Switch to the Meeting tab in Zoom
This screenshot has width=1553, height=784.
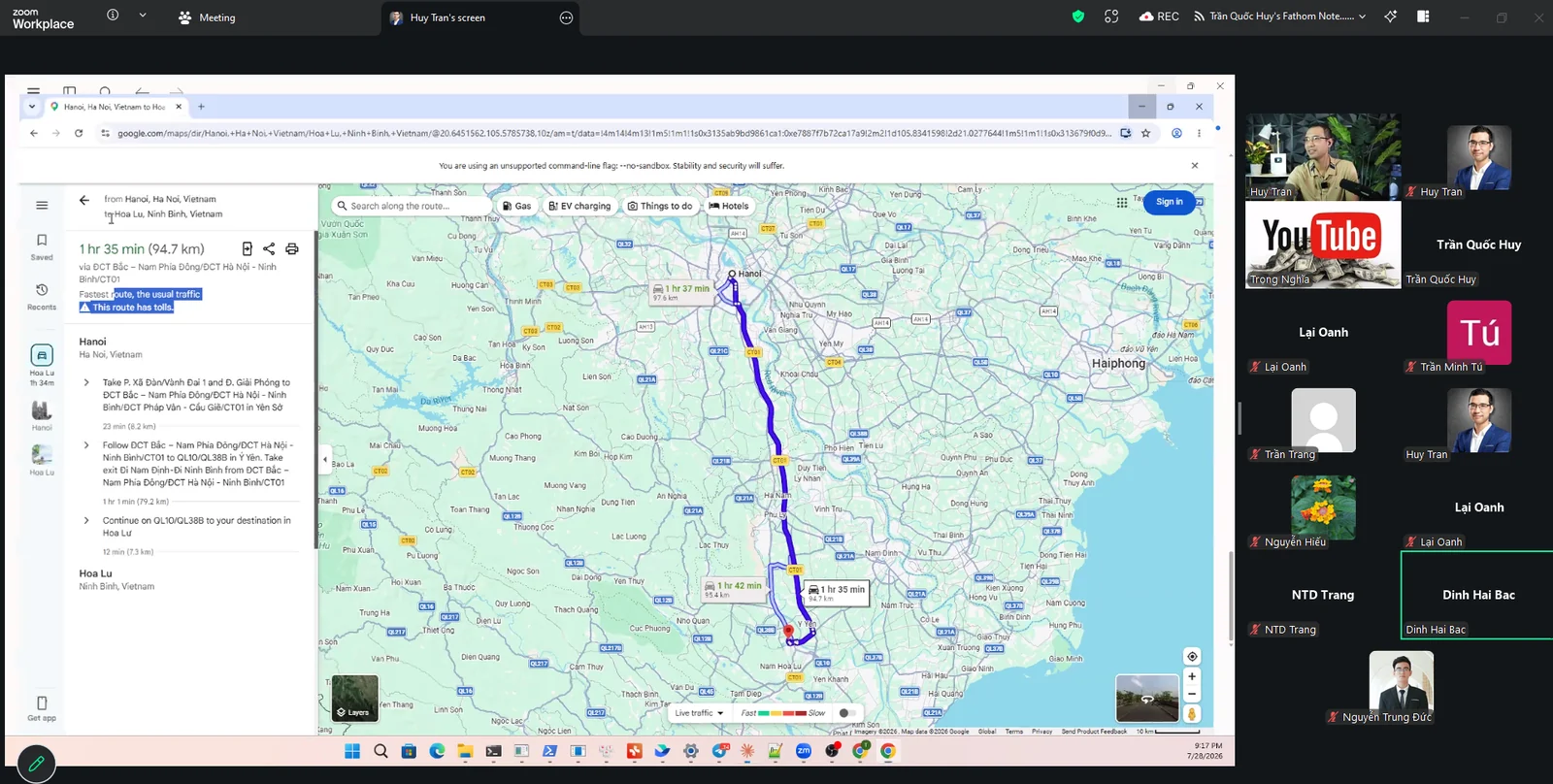pyautogui.click(x=207, y=17)
